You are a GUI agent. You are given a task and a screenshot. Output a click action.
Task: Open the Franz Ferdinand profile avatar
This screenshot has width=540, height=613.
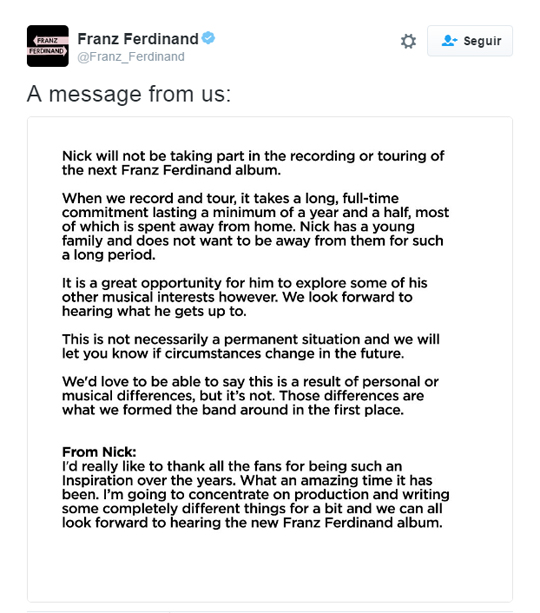(48, 46)
